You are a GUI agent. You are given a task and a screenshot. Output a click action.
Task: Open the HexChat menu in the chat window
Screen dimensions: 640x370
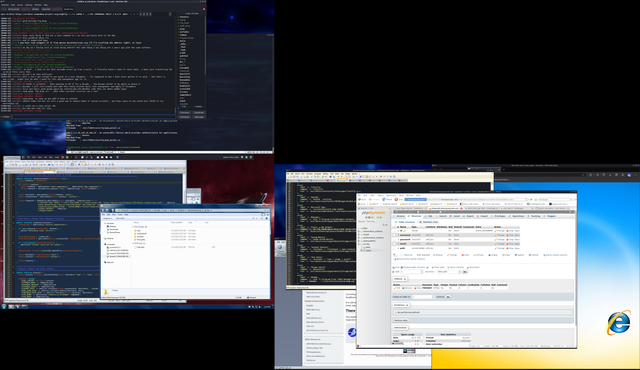pos(5,5)
